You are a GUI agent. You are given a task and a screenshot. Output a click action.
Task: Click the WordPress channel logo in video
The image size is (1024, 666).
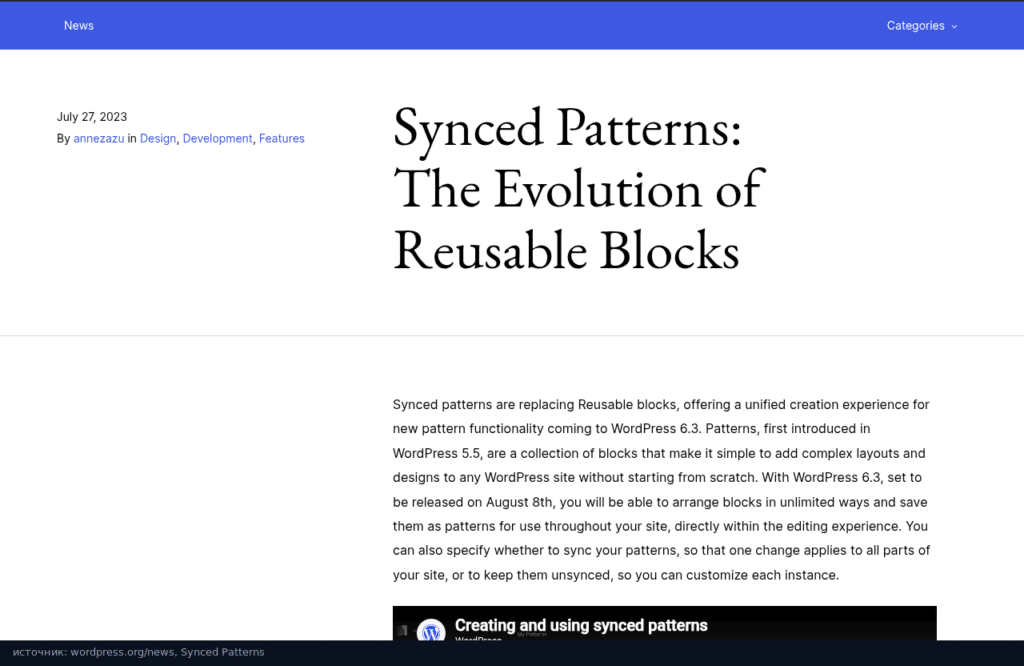click(x=431, y=630)
